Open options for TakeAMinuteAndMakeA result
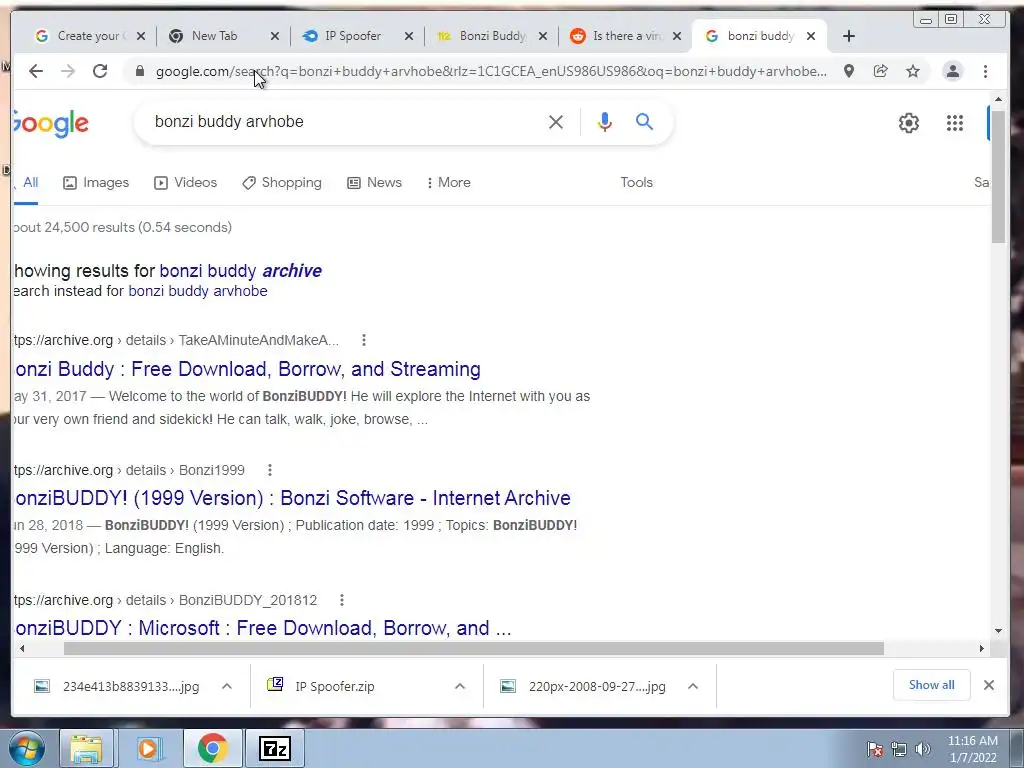The width and height of the screenshot is (1024, 768). point(364,340)
